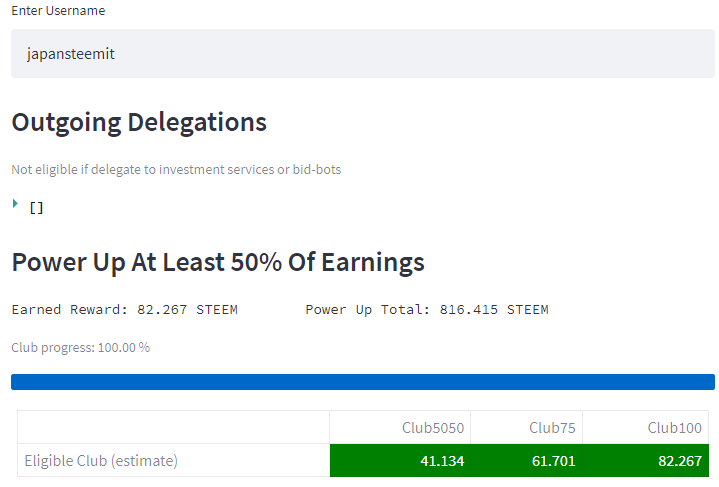This screenshot has height=487, width=719.
Task: Click the Club100 column header
Action: pyautogui.click(x=674, y=428)
